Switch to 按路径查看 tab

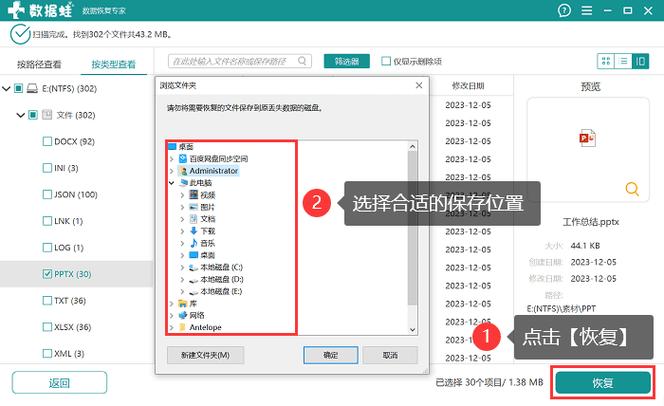point(39,64)
